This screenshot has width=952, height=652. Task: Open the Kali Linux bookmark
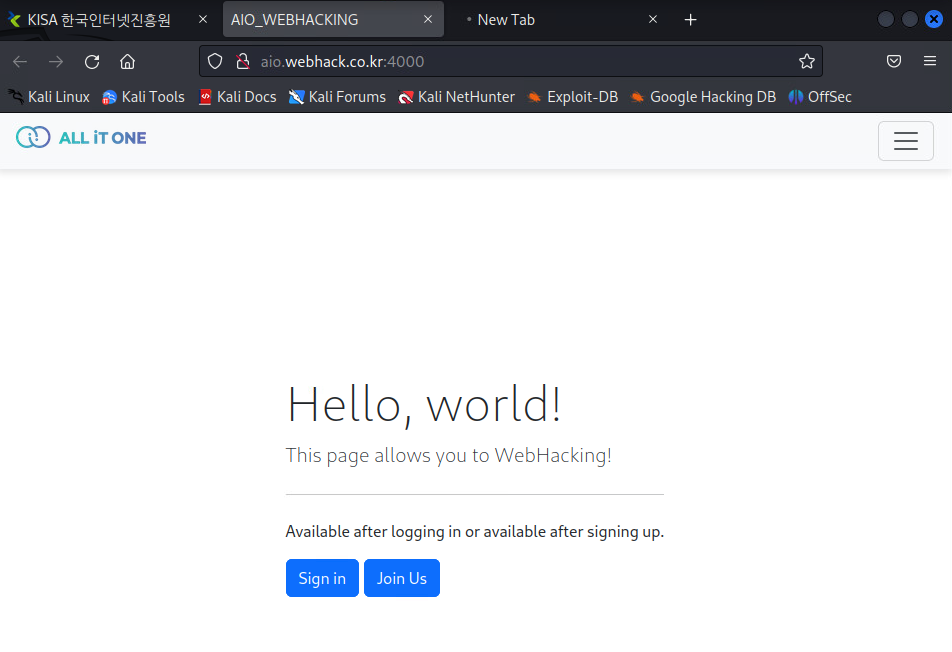(49, 97)
